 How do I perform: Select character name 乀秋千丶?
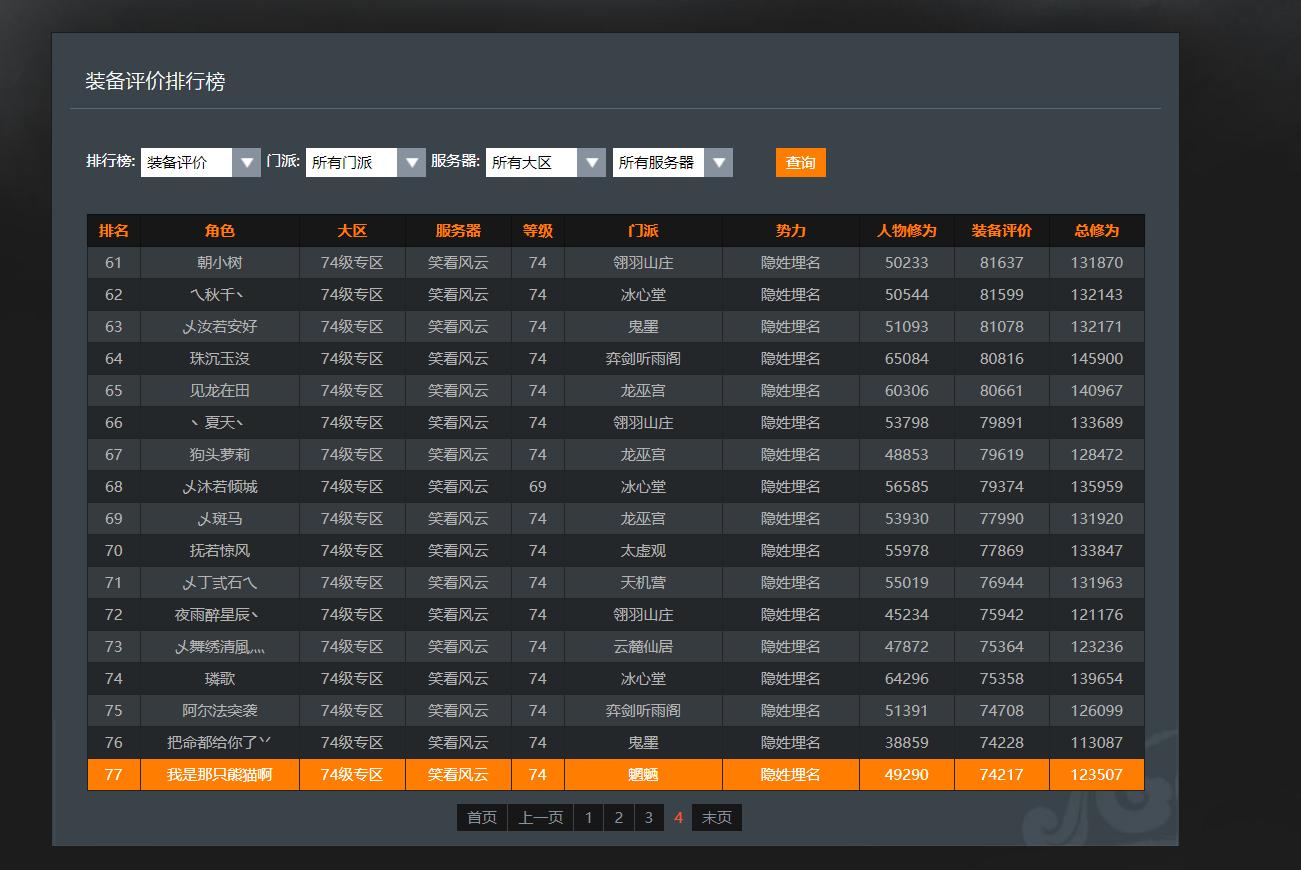click(x=218, y=295)
